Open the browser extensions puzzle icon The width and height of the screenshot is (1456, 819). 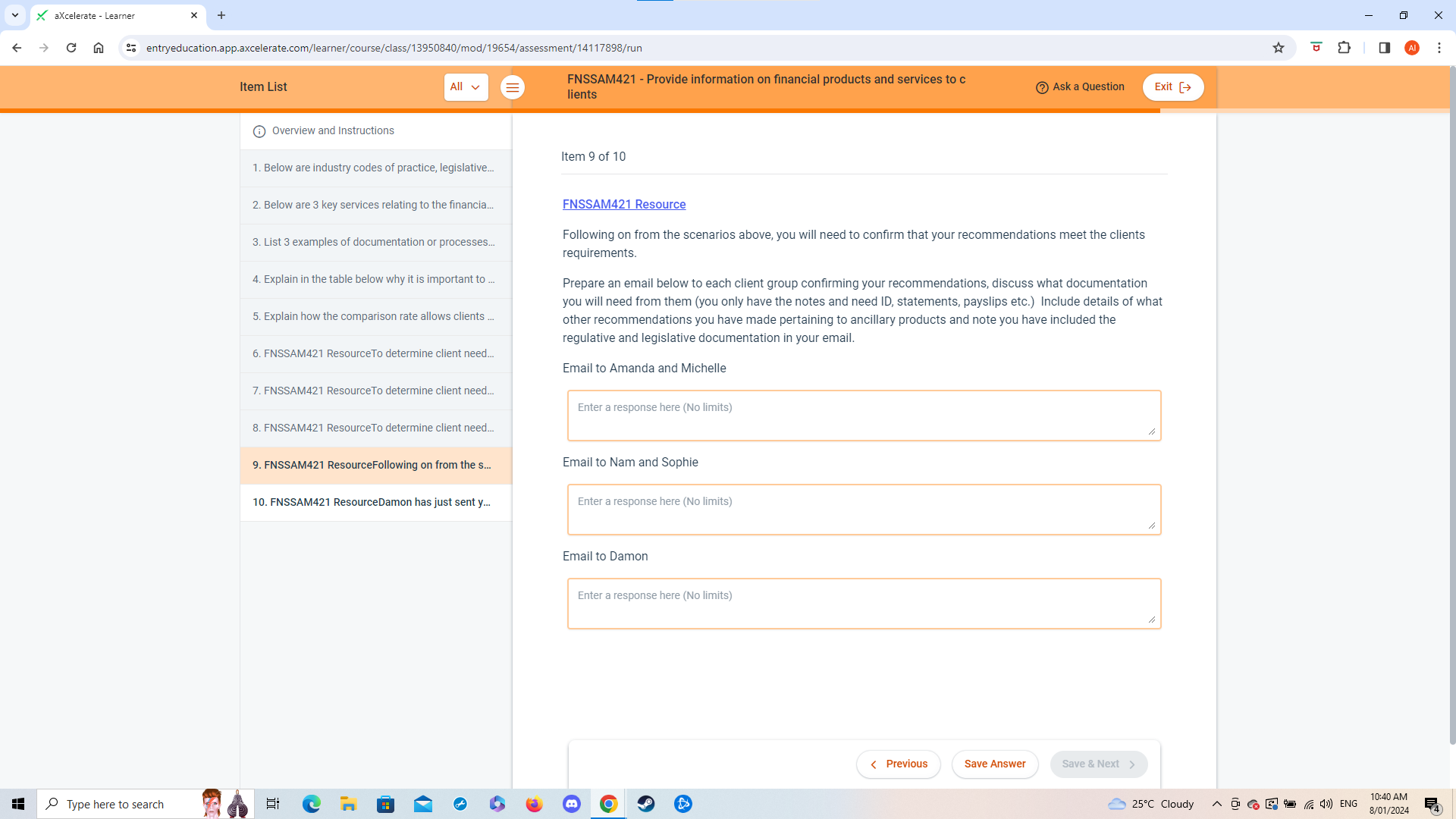tap(1344, 48)
